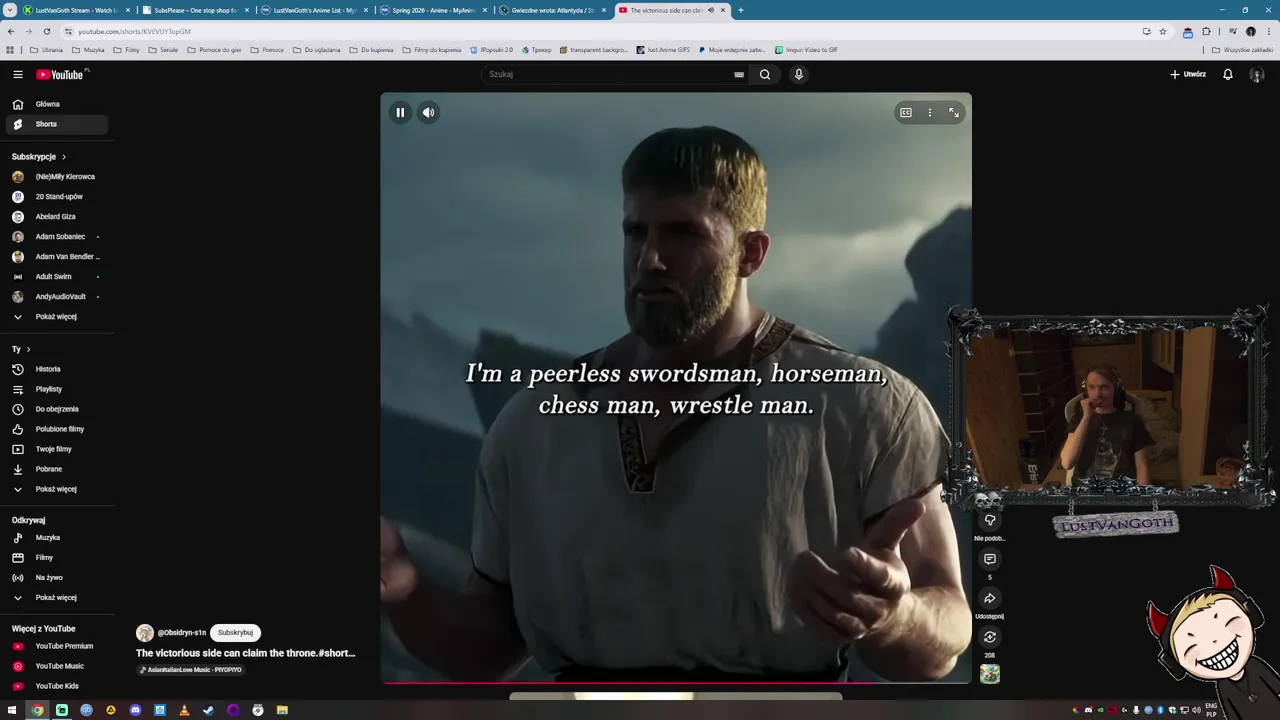Open Adult Swim channel subscription
This screenshot has height=720, width=1280.
56,277
